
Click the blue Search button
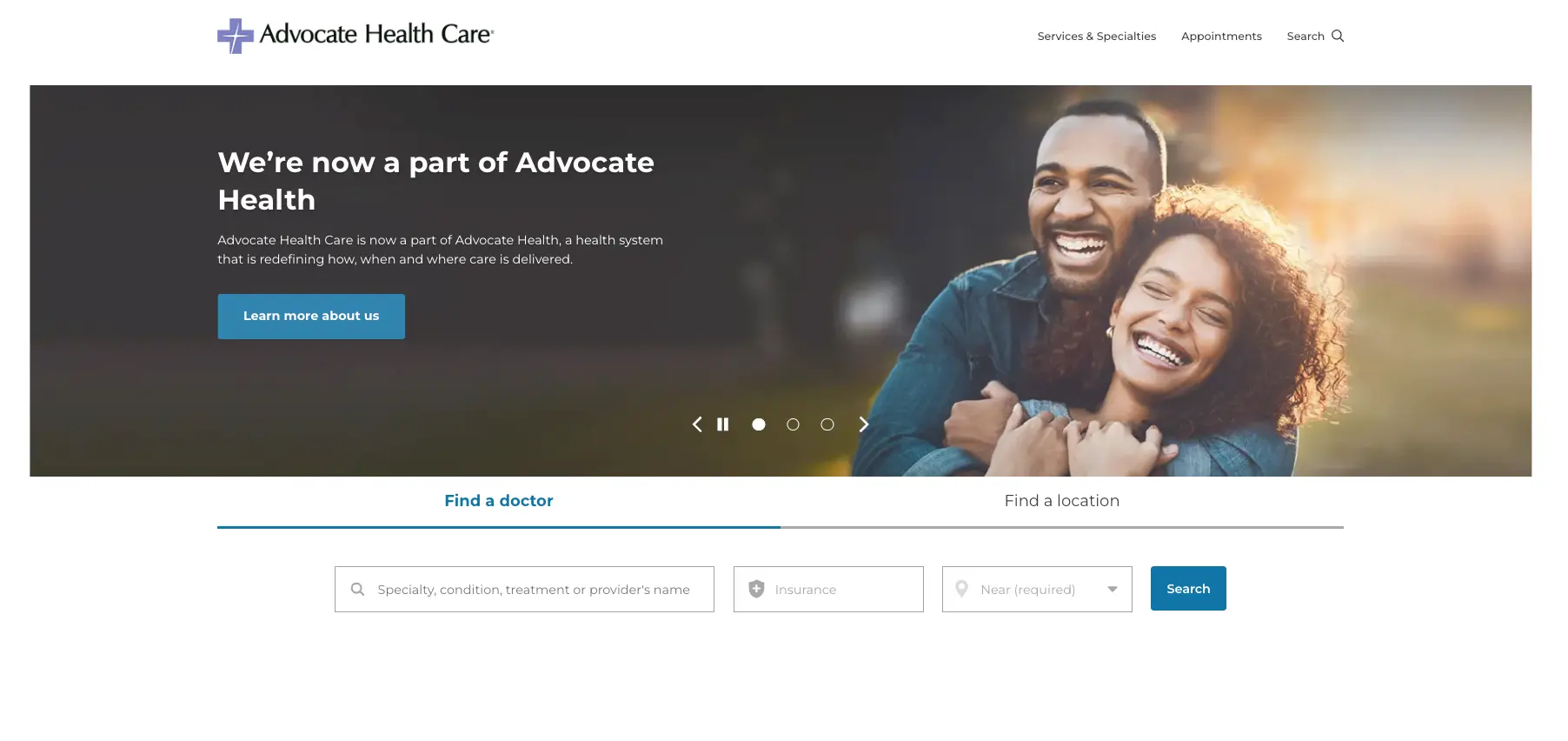pos(1188,589)
